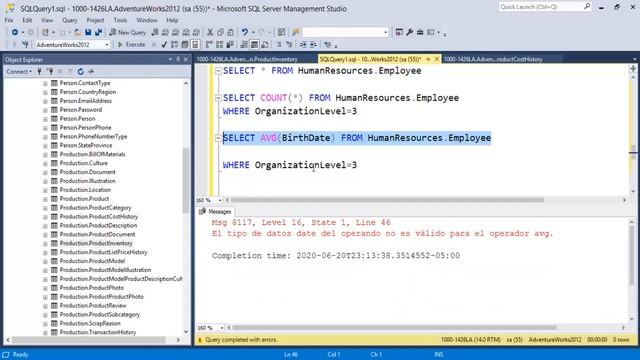
Task: Toggle the Object Explorer auto-hide pin
Action: 178,60
